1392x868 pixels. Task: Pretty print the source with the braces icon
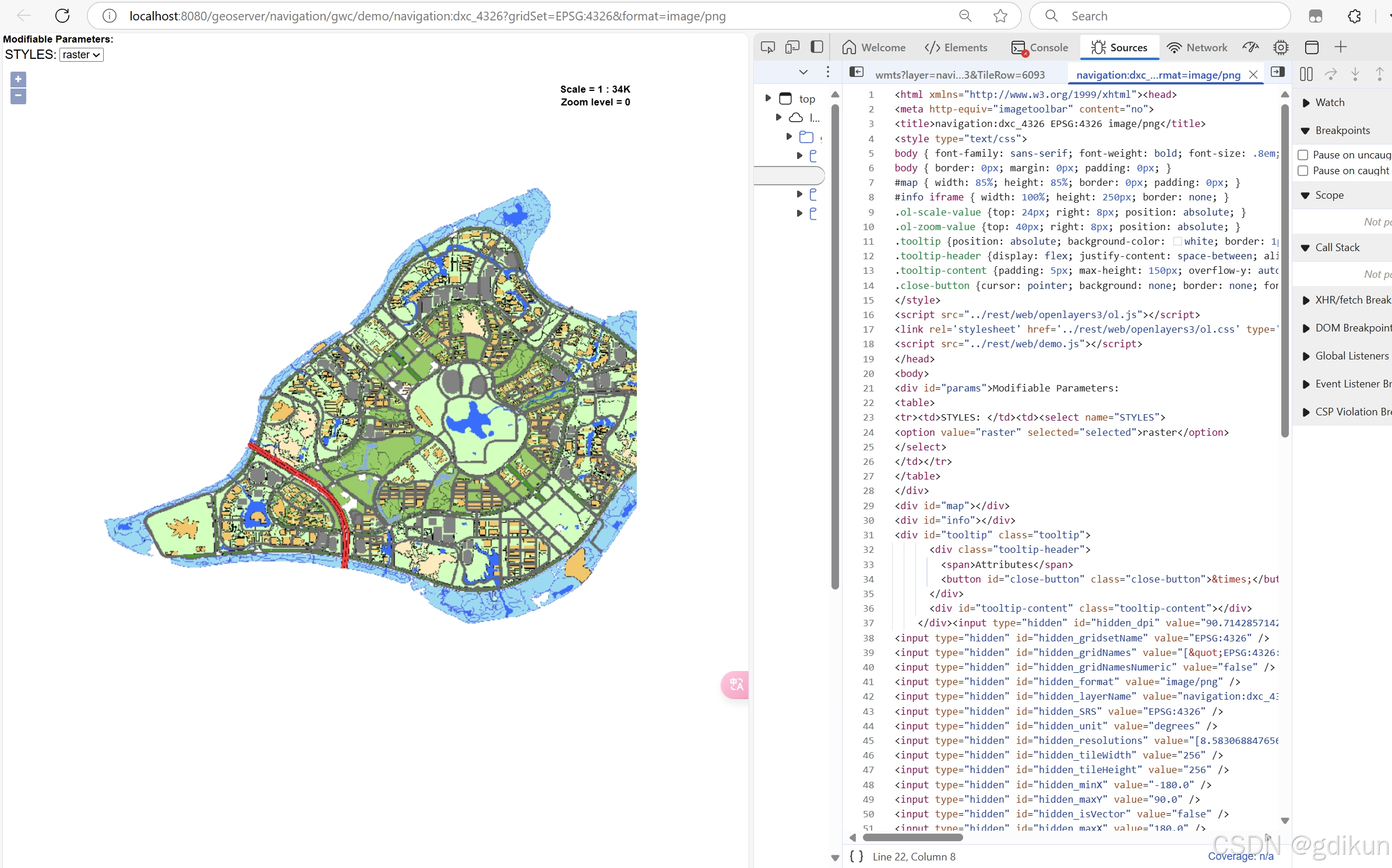point(857,856)
